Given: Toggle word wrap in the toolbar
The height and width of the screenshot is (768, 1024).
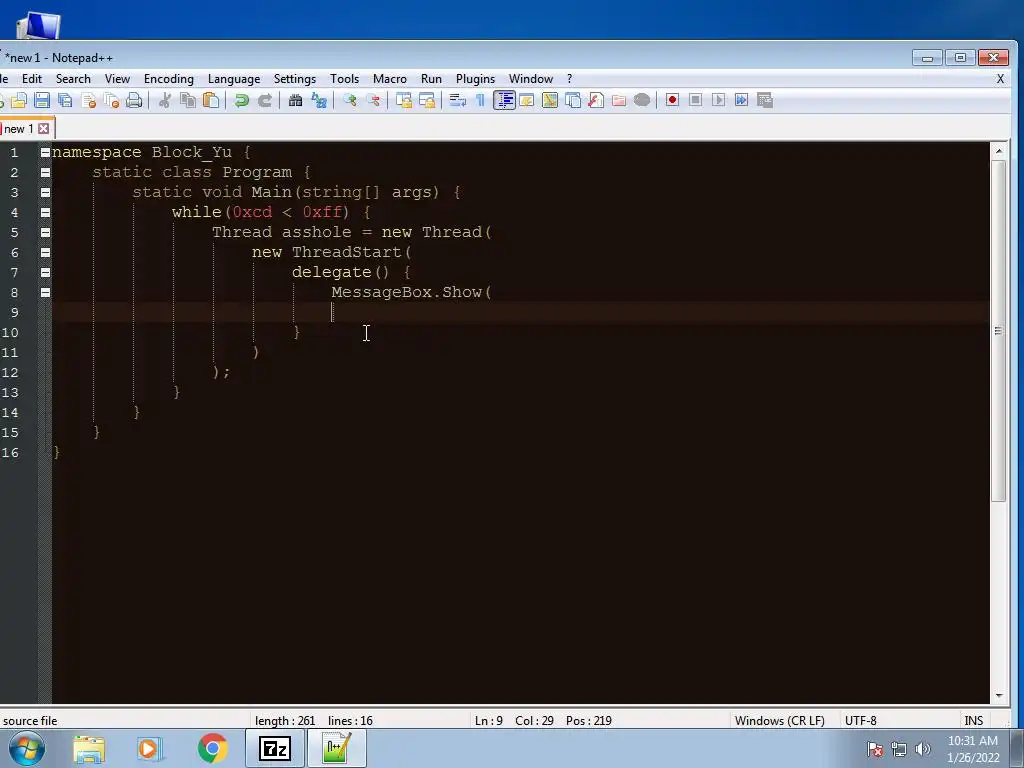Looking at the screenshot, I should point(457,100).
